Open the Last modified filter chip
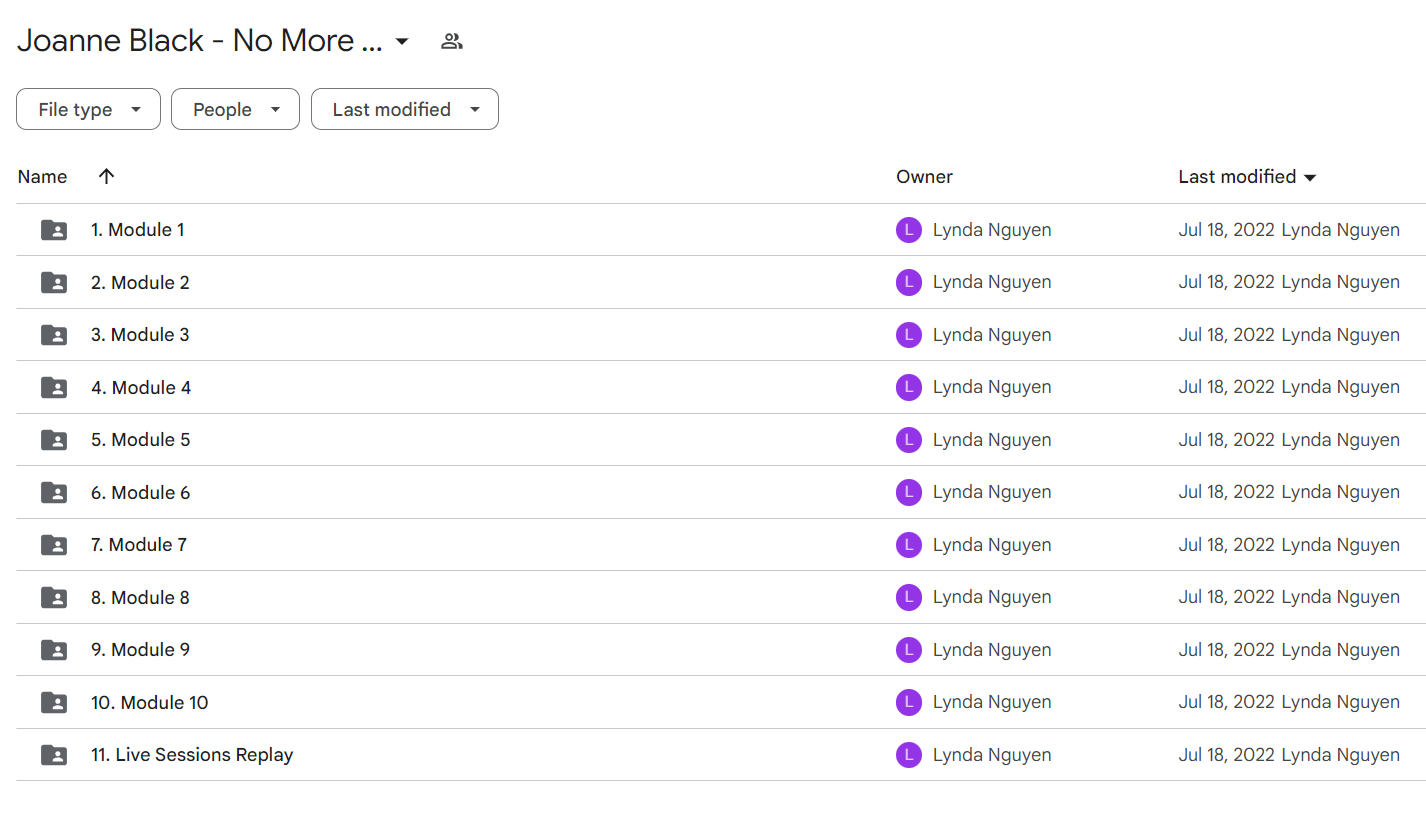Viewport: 1426px width, 817px height. tap(405, 109)
